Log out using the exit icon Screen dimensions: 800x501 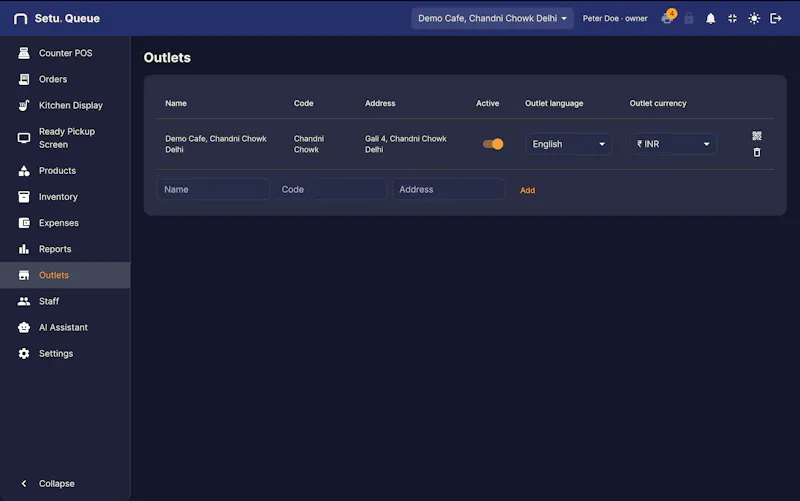click(776, 18)
